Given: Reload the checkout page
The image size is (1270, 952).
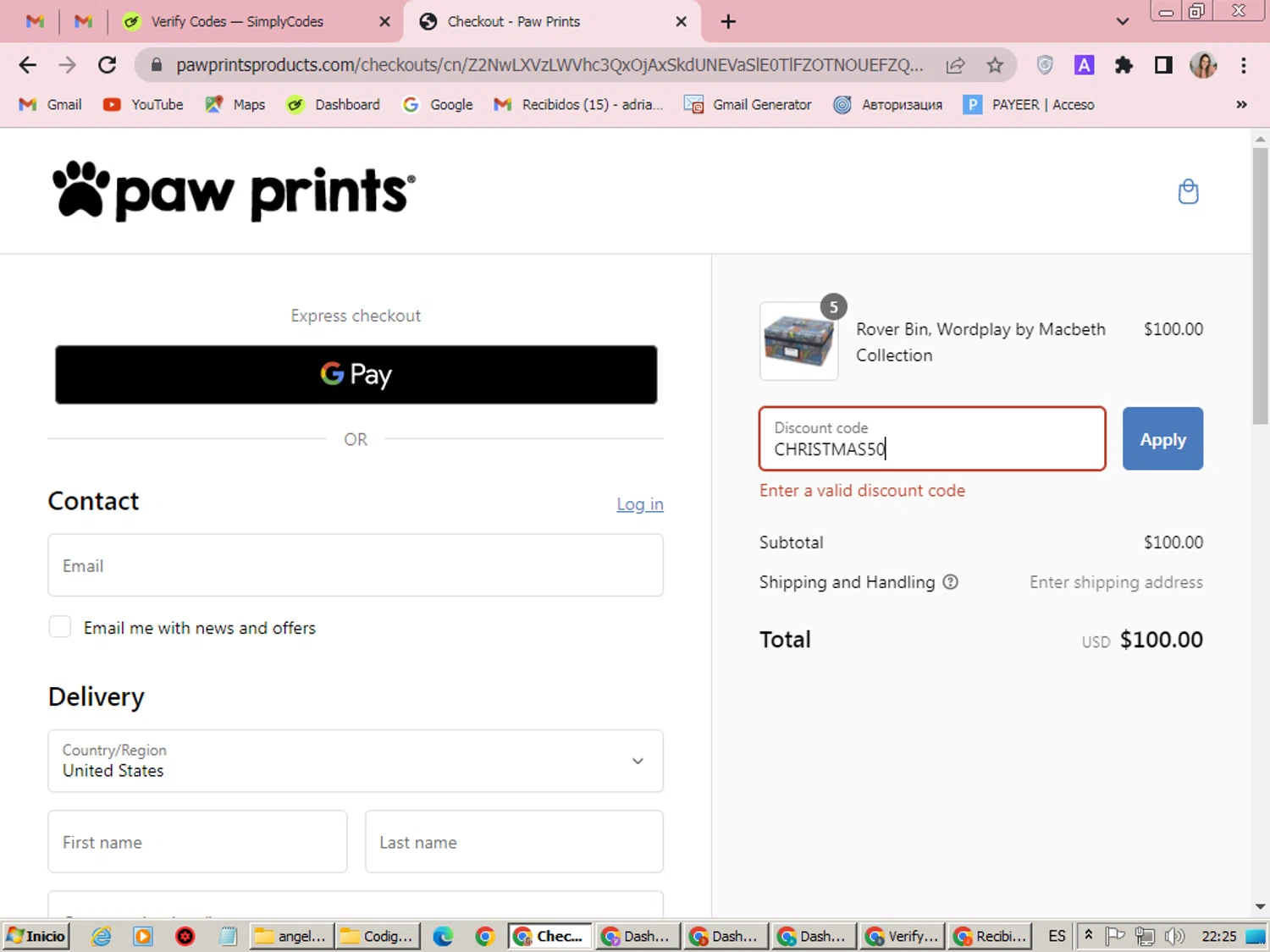Looking at the screenshot, I should pos(107,65).
